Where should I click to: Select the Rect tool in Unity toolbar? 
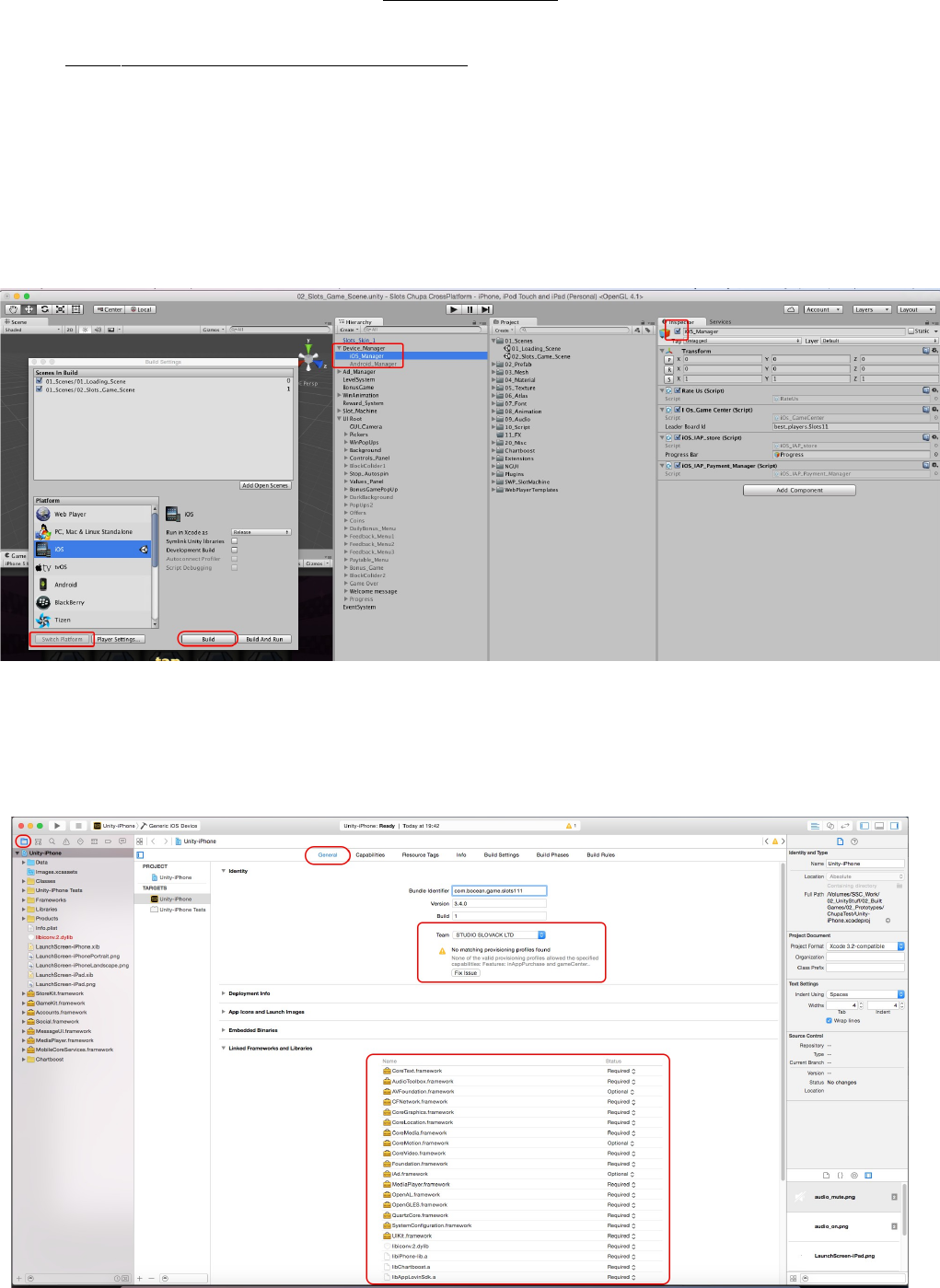(x=75, y=309)
